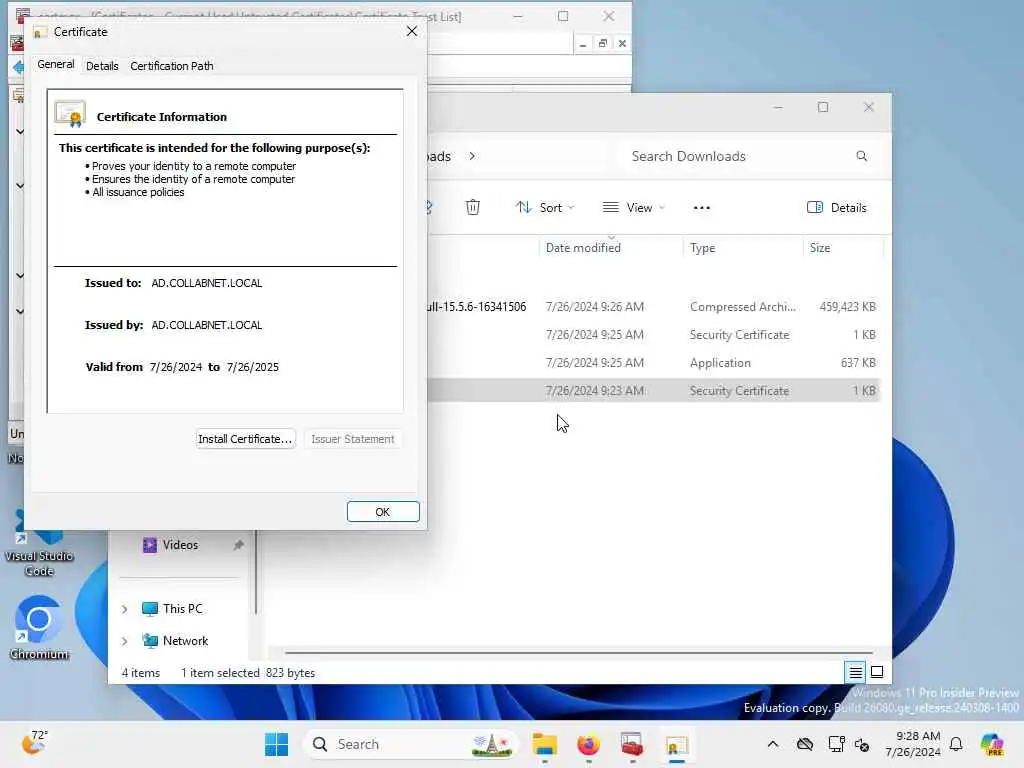Screen dimensions: 1024x768
Task: Open the Chromium desktop shortcut
Action: tap(39, 628)
